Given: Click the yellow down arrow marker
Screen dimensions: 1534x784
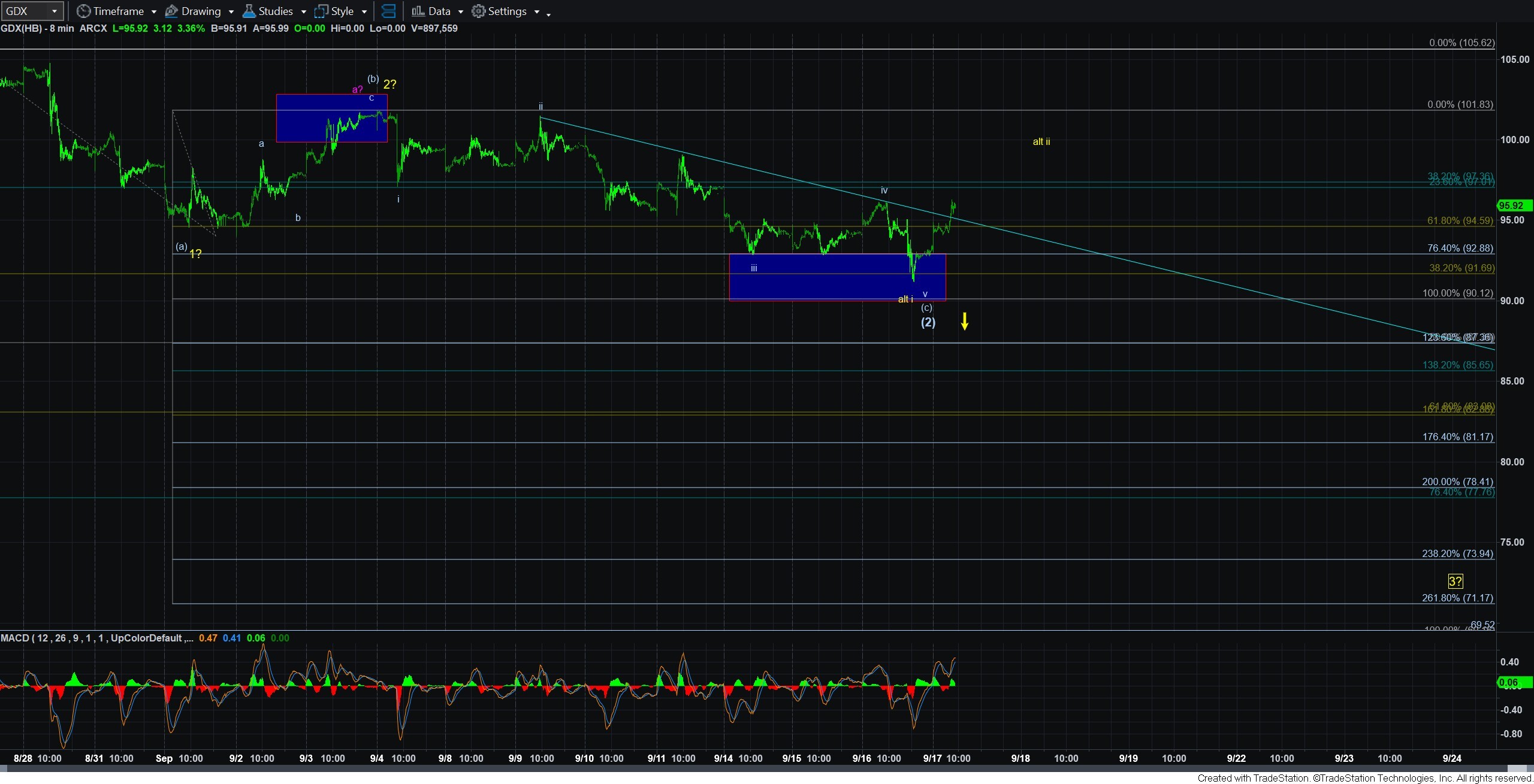Looking at the screenshot, I should [x=965, y=321].
